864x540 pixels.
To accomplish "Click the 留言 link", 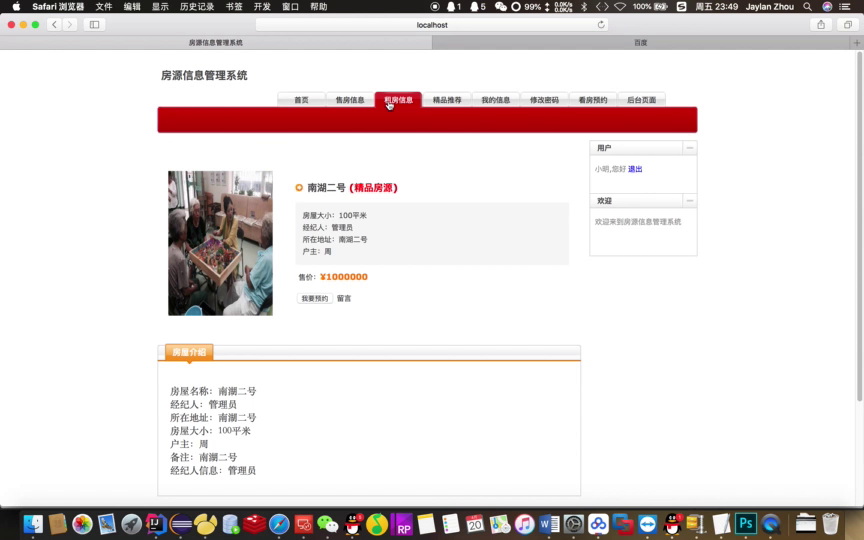I will coord(344,298).
